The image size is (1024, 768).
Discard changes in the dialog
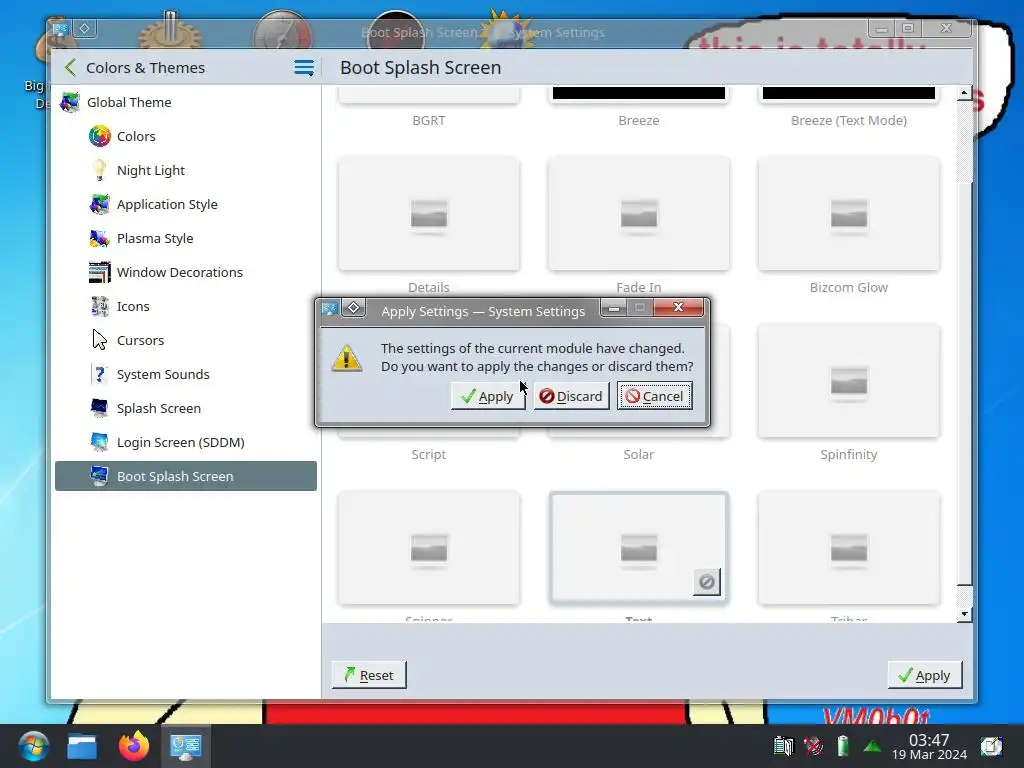(571, 396)
